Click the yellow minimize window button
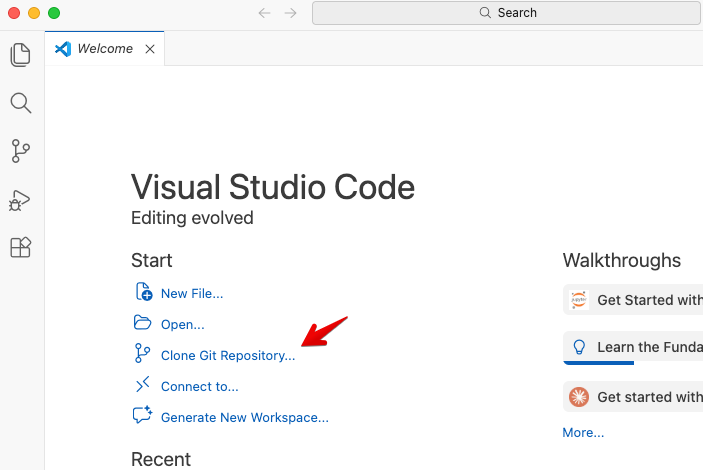703x470 pixels. tap(34, 13)
